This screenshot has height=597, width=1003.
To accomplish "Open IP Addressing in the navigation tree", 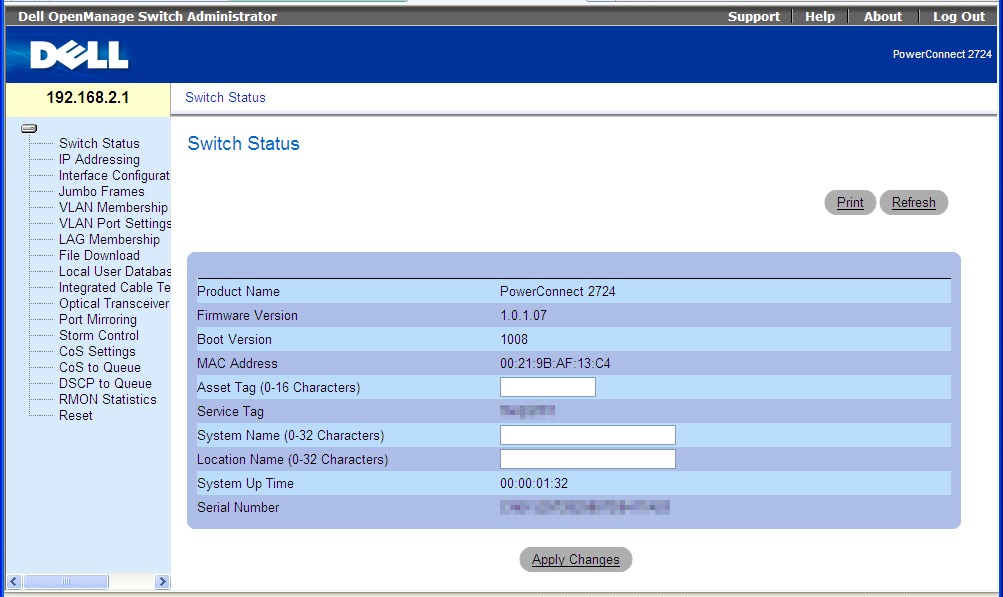I will coord(99,159).
